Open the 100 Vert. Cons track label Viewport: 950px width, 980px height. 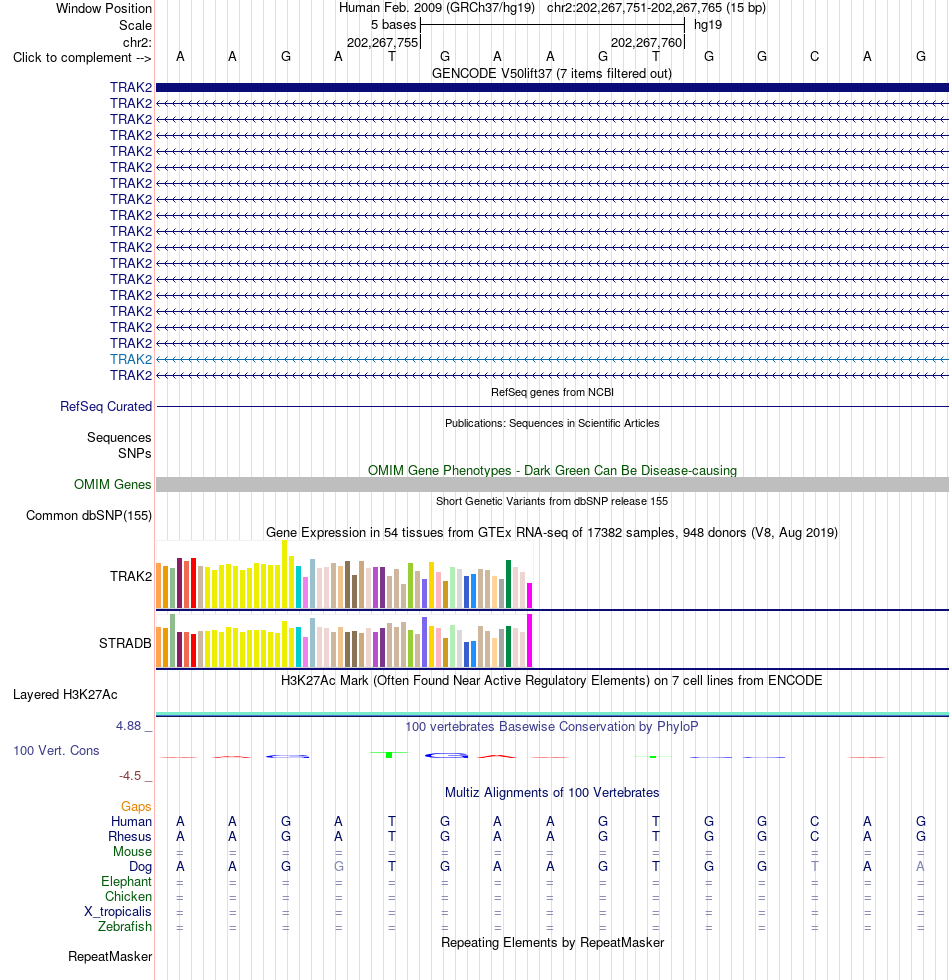[x=56, y=750]
